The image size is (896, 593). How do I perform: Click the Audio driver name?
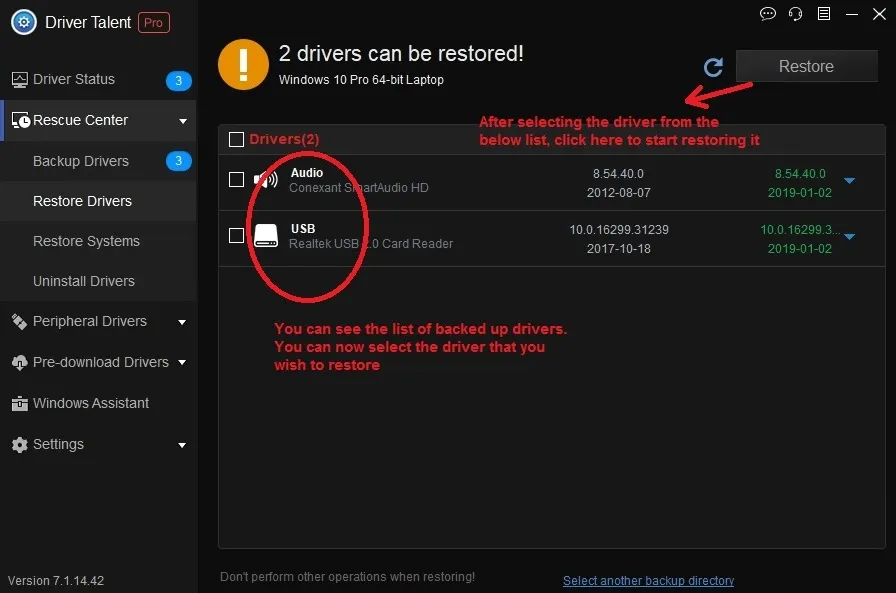307,173
